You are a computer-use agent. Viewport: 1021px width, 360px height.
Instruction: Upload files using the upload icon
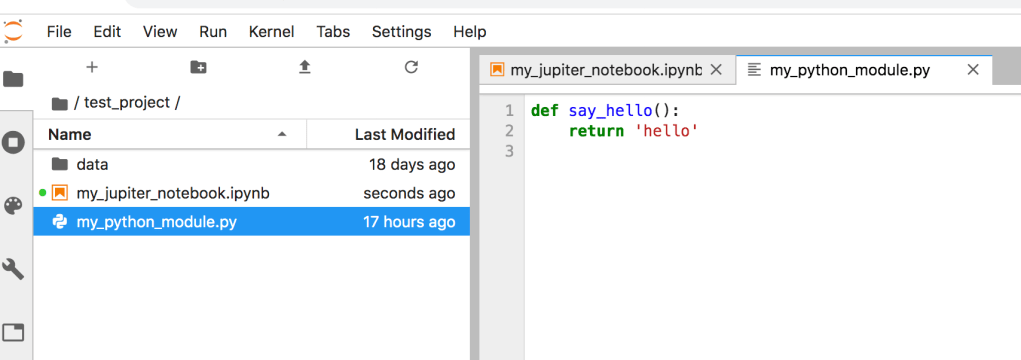tap(304, 66)
